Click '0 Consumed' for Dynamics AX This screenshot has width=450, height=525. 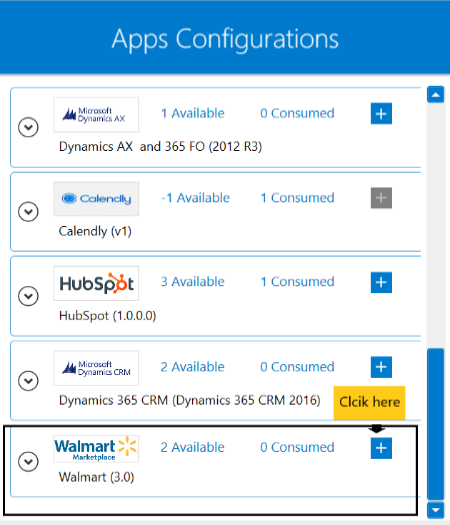[297, 113]
